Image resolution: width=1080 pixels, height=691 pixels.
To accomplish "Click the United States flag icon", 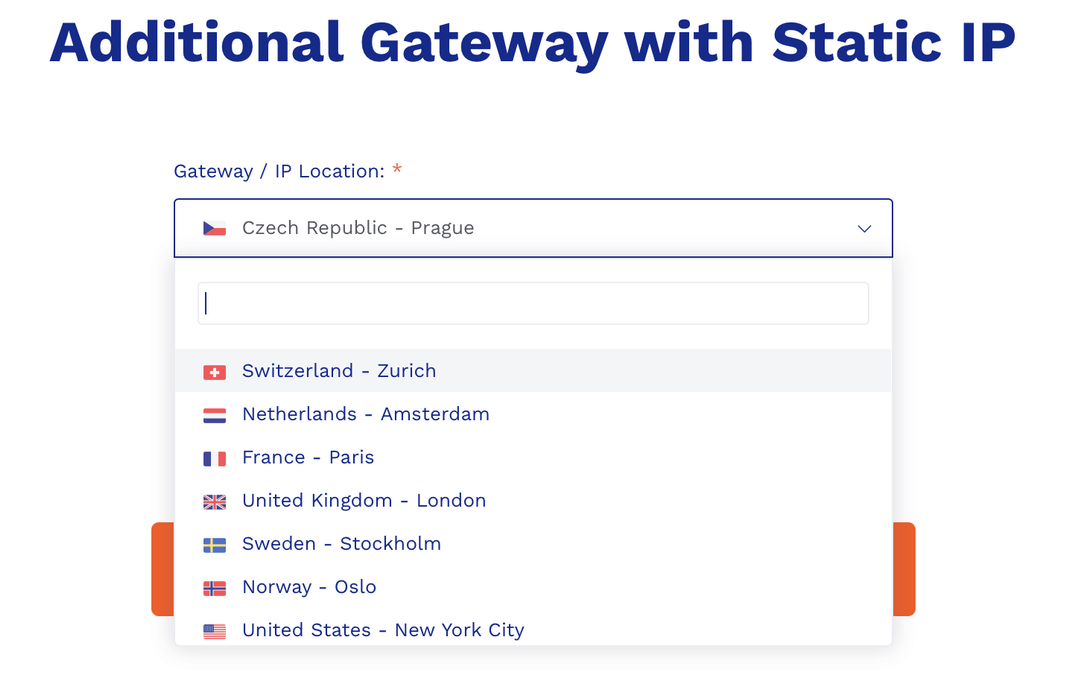I will 214,630.
